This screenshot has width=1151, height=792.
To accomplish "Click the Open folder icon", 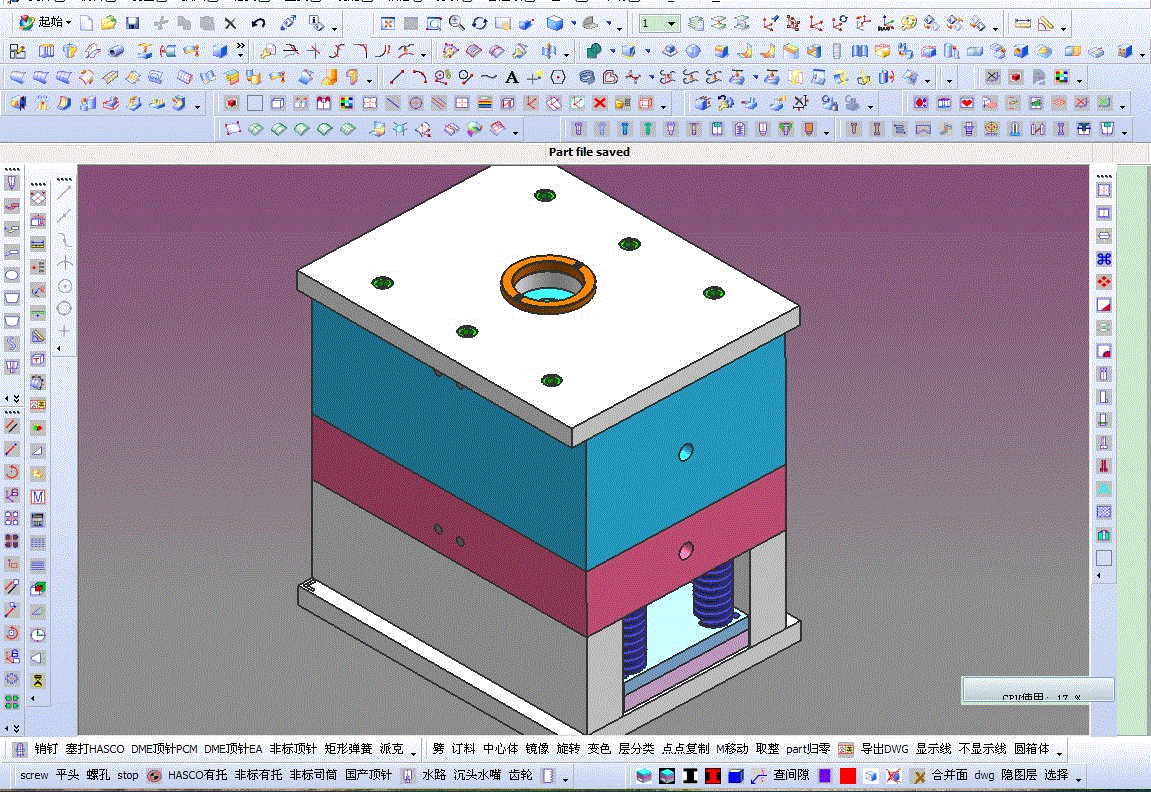I will tap(109, 23).
